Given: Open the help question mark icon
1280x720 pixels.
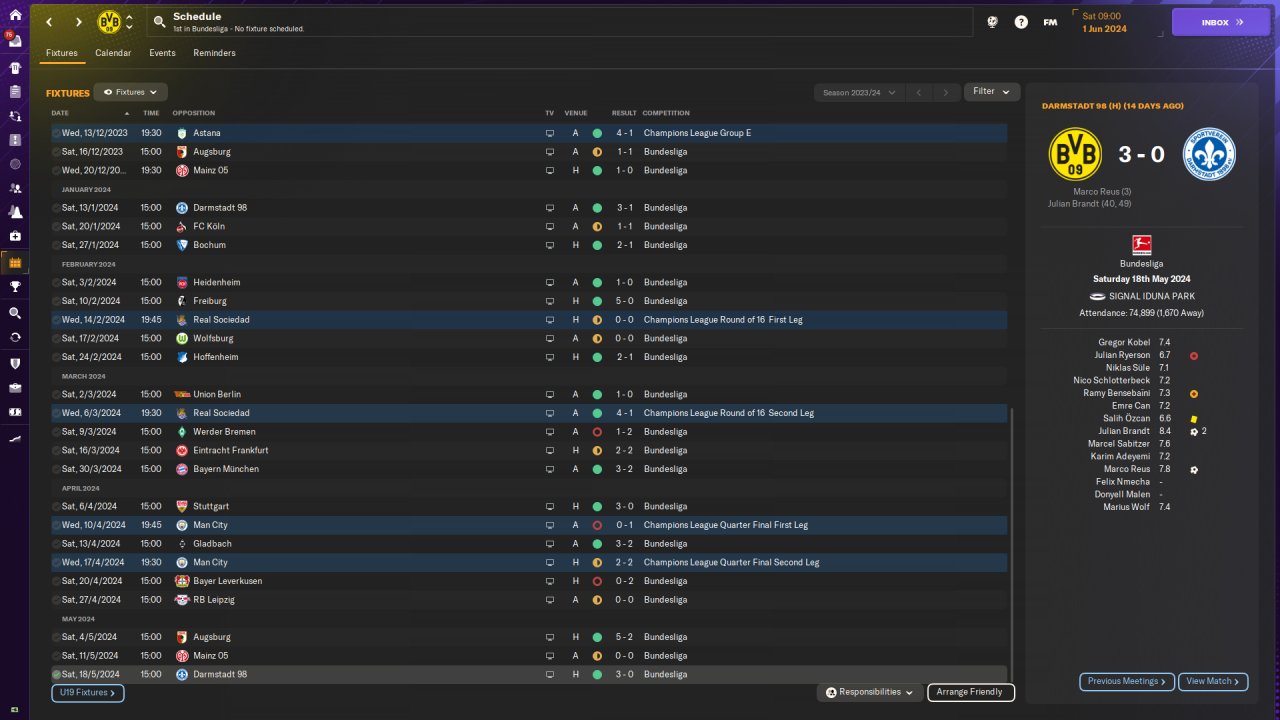Looking at the screenshot, I should [1021, 22].
